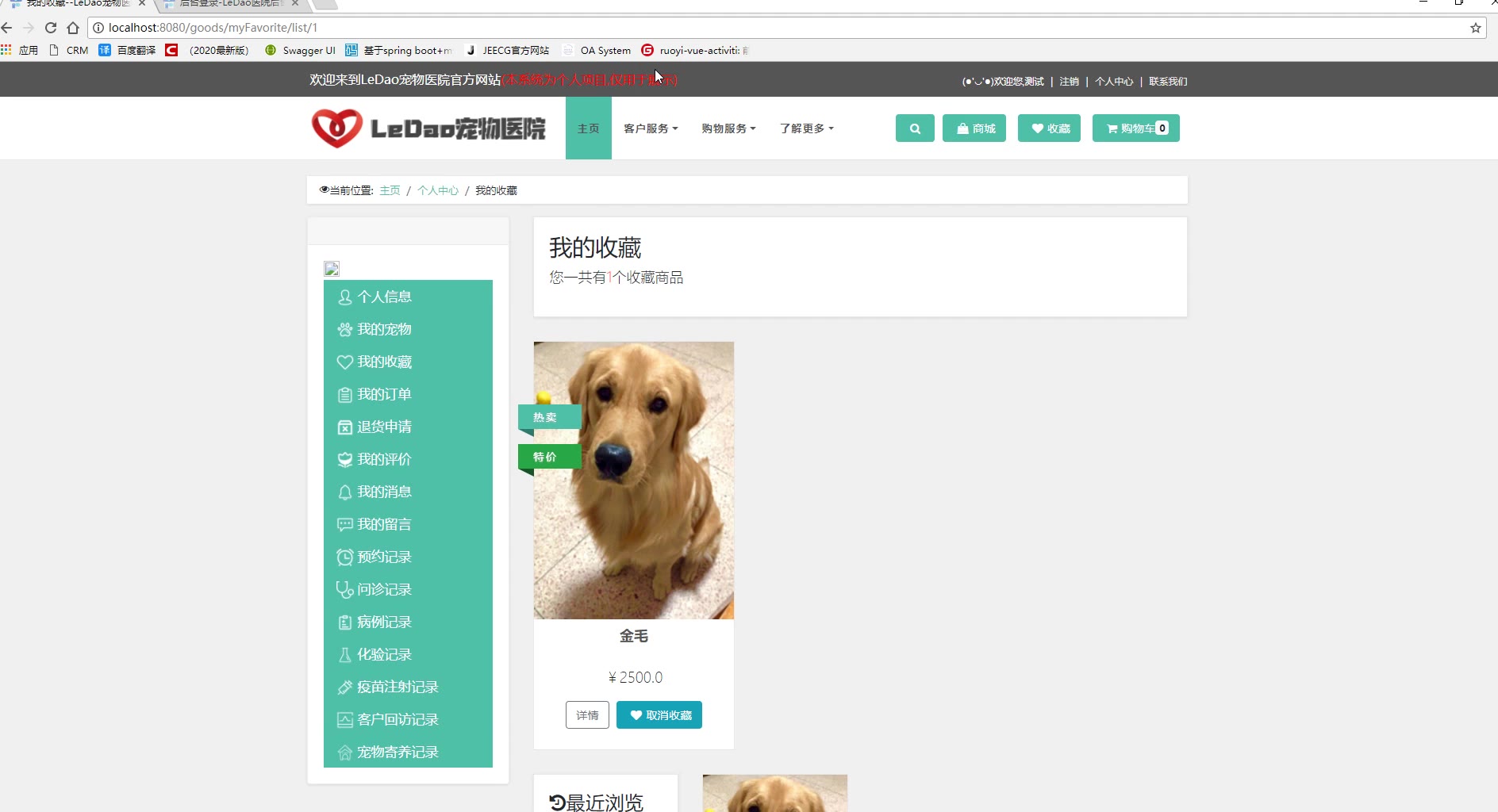Open the 购物车 shopping cart
The width and height of the screenshot is (1498, 812).
point(1136,128)
